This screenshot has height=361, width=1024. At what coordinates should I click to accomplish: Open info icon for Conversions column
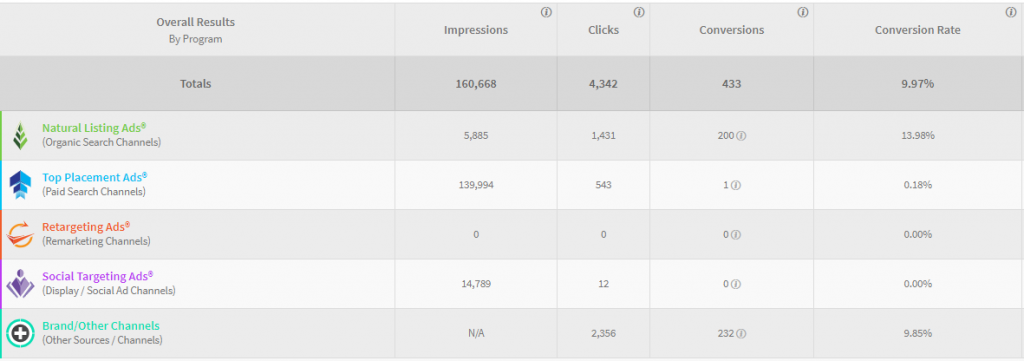tap(803, 12)
